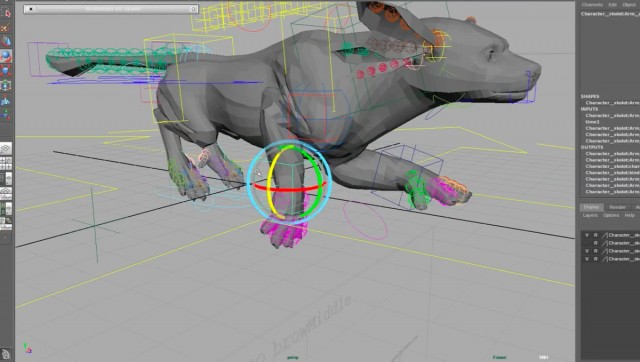Select the Scale tool red cube icon
Screen dimensions: 640x362
click(x=6, y=71)
